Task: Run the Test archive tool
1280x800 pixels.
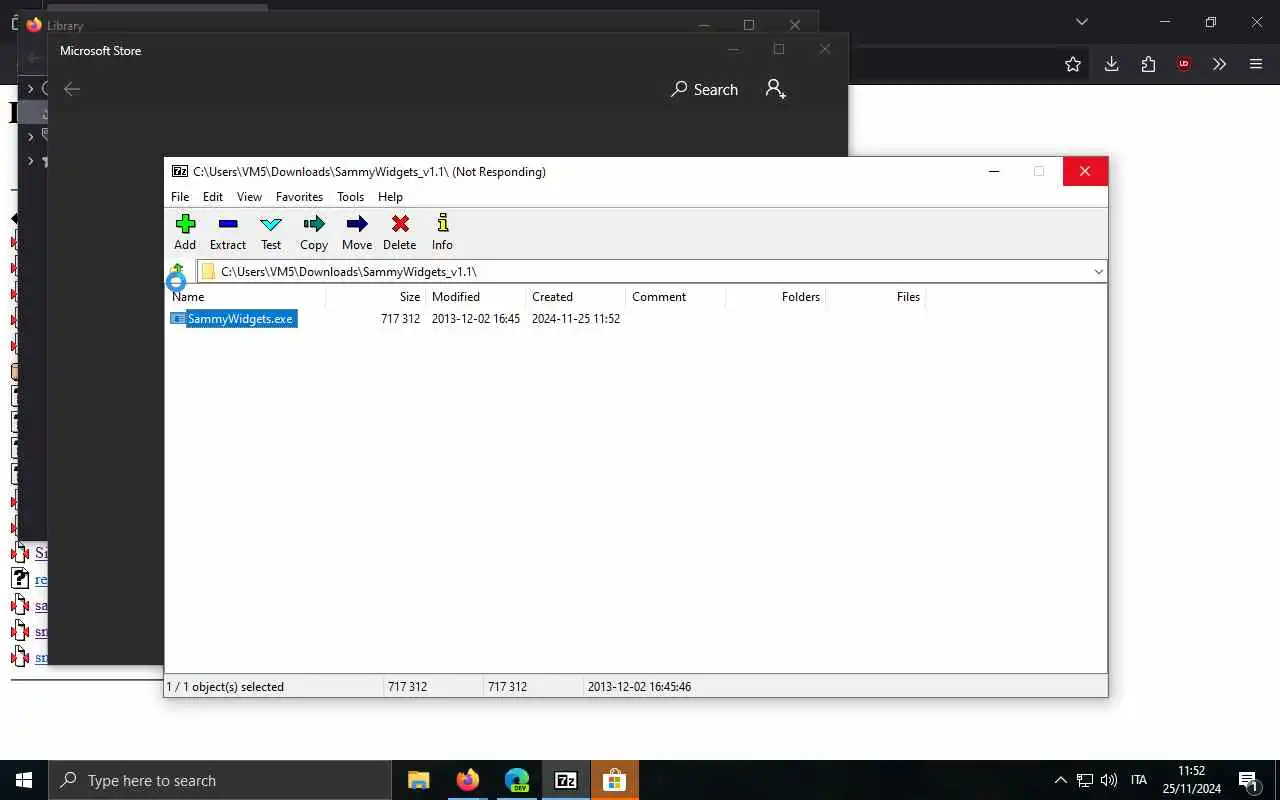Action: point(271,224)
